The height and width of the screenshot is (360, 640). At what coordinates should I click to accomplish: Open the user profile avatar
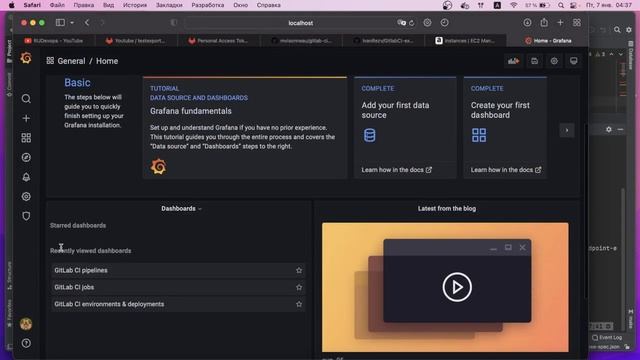26,324
